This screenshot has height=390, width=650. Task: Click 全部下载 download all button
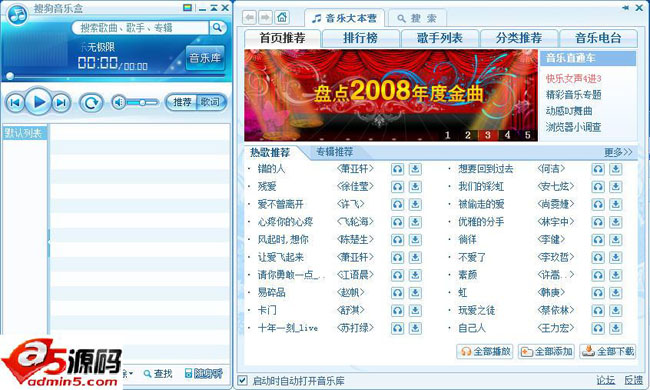[x=608, y=351]
